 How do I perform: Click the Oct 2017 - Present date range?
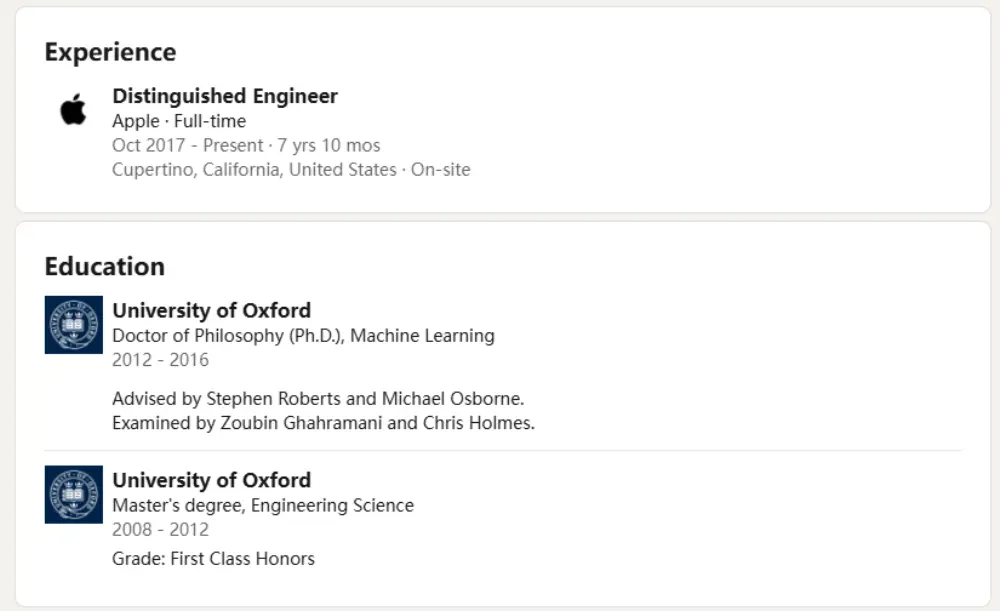pyautogui.click(x=186, y=145)
